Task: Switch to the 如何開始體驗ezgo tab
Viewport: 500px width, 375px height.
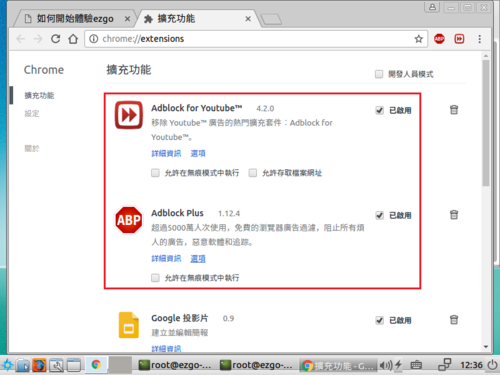Action: 75,19
